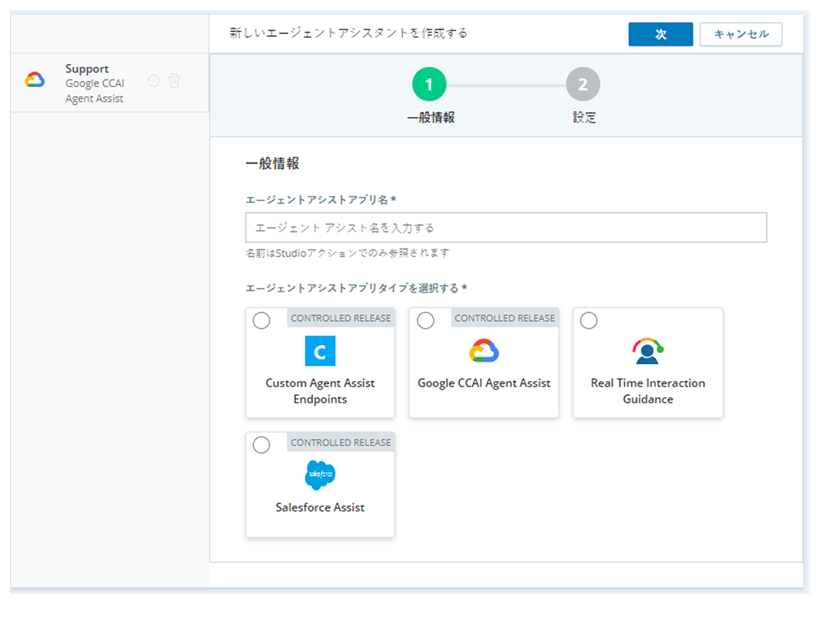
Task: Focus the エージェントアシスト名を入力する field
Action: click(x=506, y=228)
